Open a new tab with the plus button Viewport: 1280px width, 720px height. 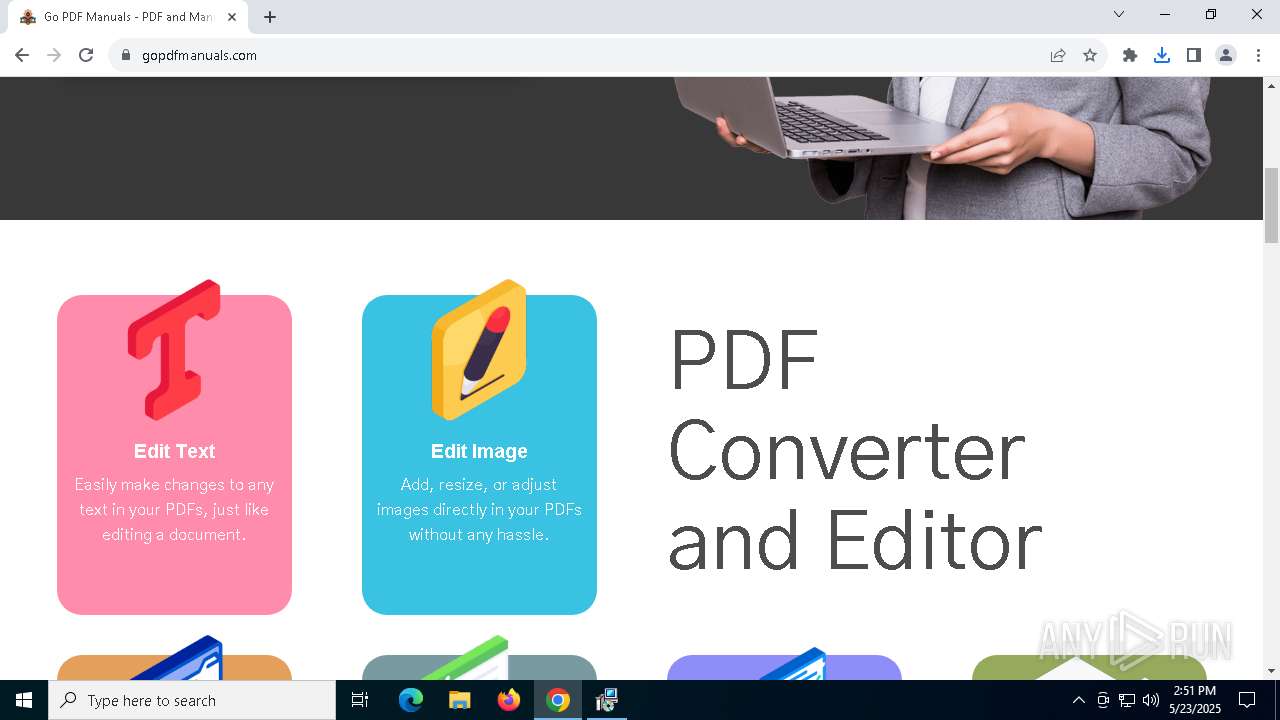click(270, 17)
